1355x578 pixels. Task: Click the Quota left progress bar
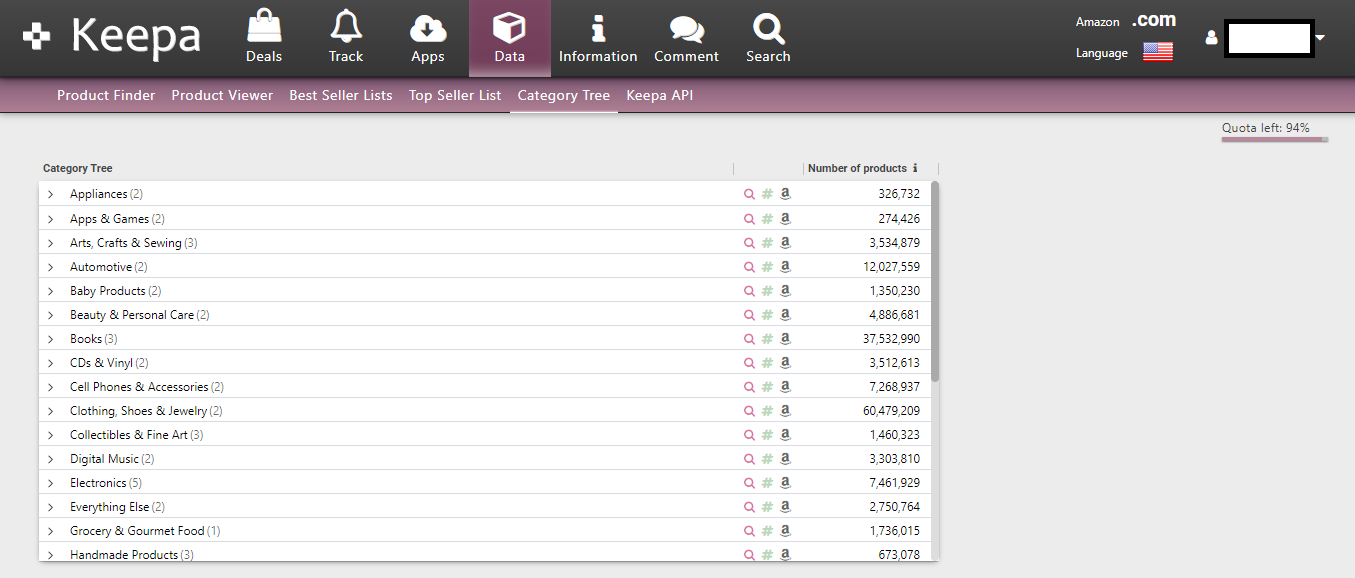1275,139
